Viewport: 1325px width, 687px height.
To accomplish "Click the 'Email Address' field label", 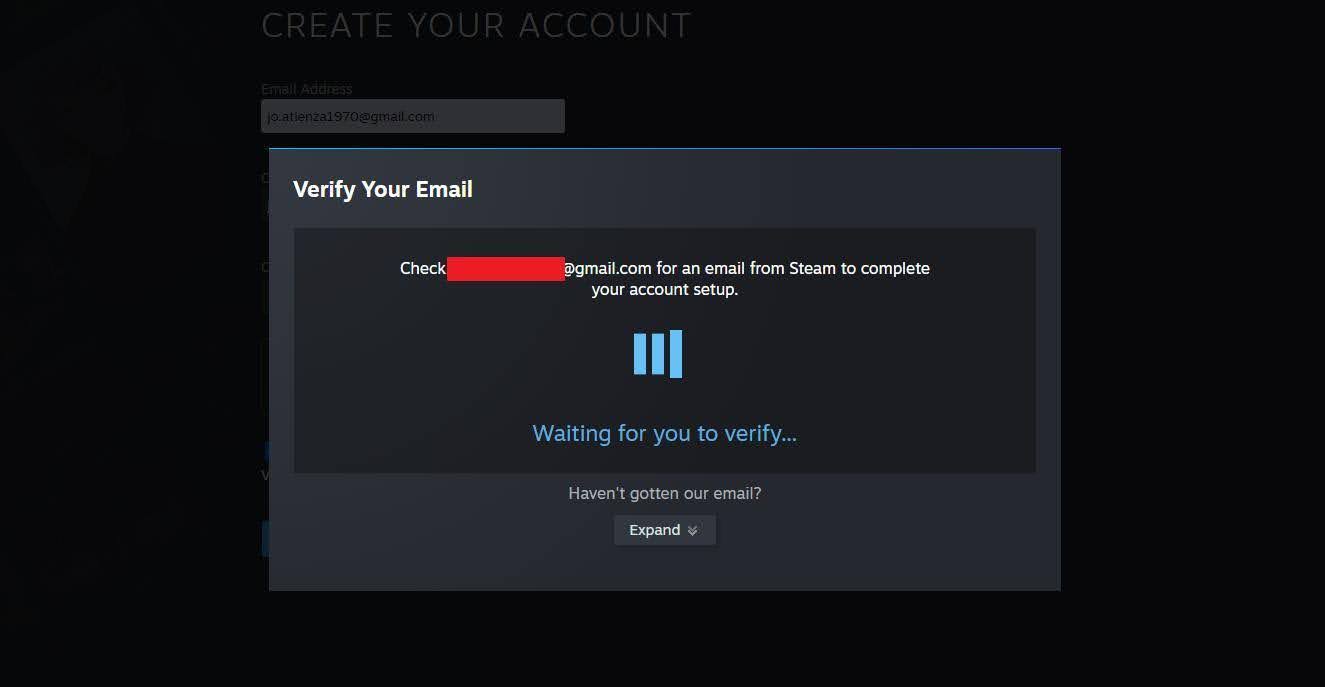I will click(306, 89).
